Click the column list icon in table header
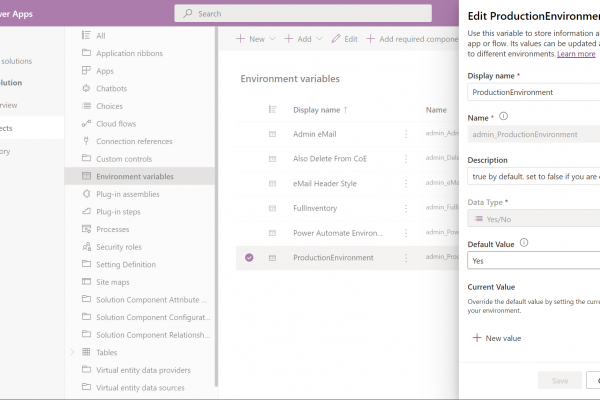 (x=272, y=109)
